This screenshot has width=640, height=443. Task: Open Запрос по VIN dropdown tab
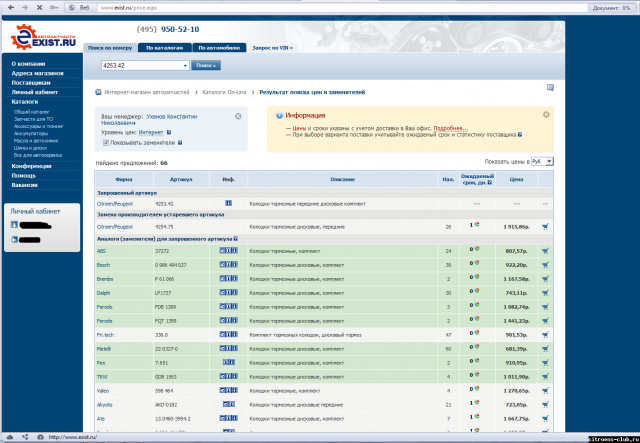[x=273, y=47]
